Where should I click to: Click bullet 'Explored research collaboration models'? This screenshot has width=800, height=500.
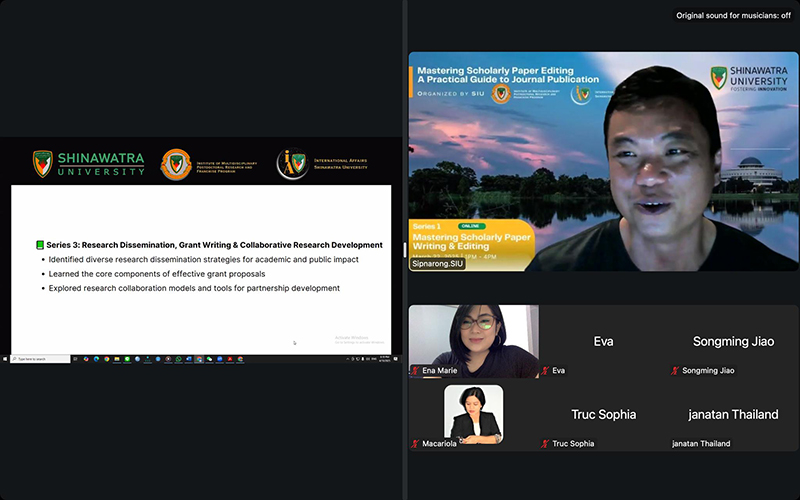tap(194, 288)
